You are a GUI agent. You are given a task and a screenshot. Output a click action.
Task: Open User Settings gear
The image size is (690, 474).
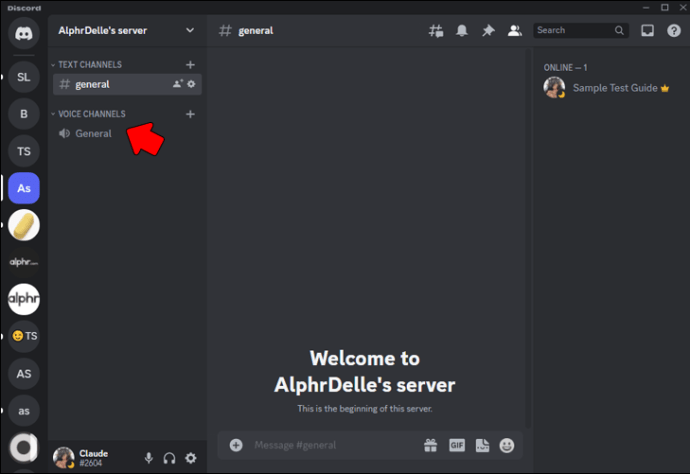click(x=191, y=458)
